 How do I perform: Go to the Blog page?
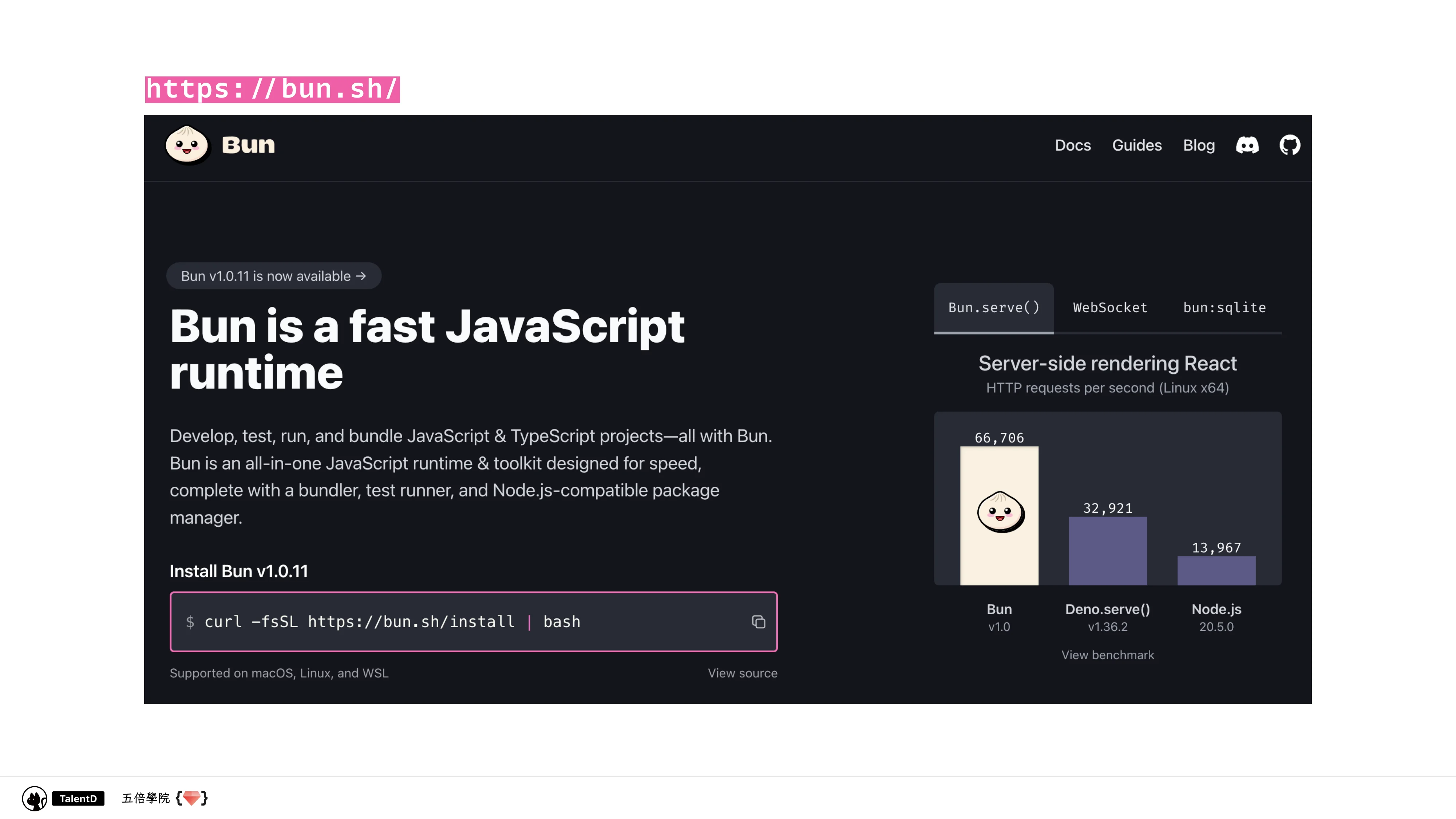pos(1198,145)
